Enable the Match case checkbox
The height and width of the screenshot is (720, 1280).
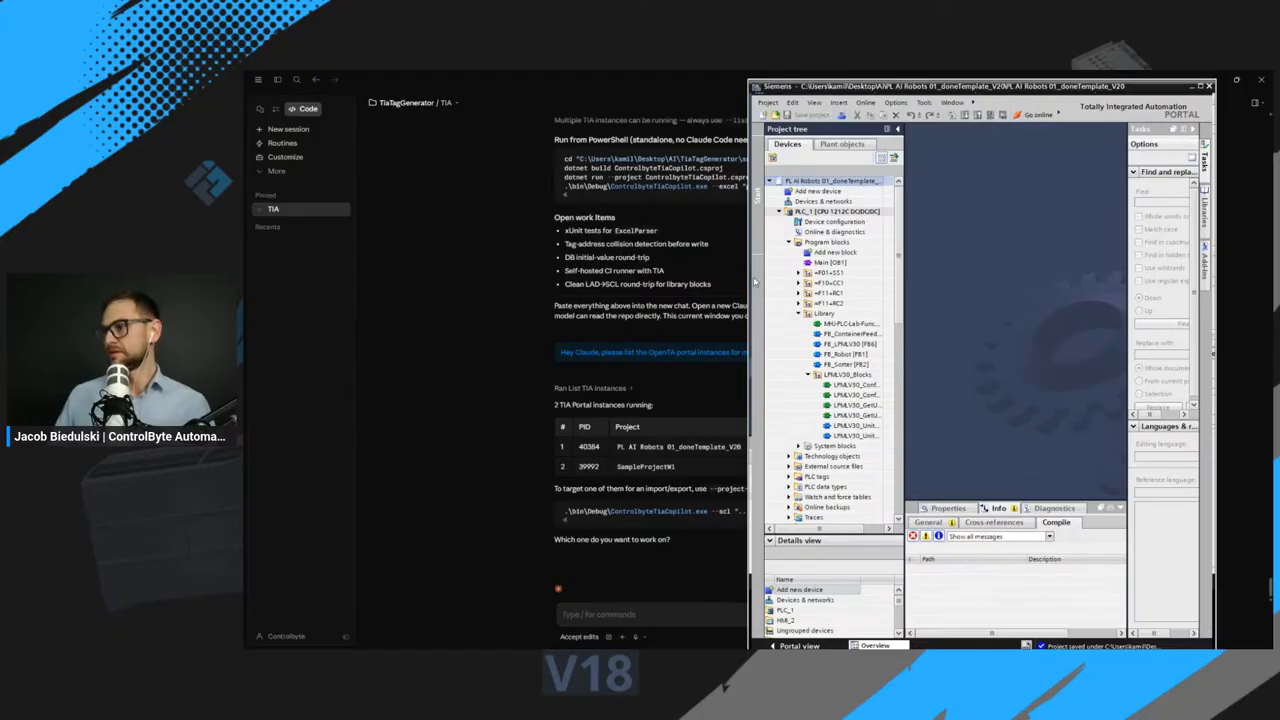pos(1138,229)
